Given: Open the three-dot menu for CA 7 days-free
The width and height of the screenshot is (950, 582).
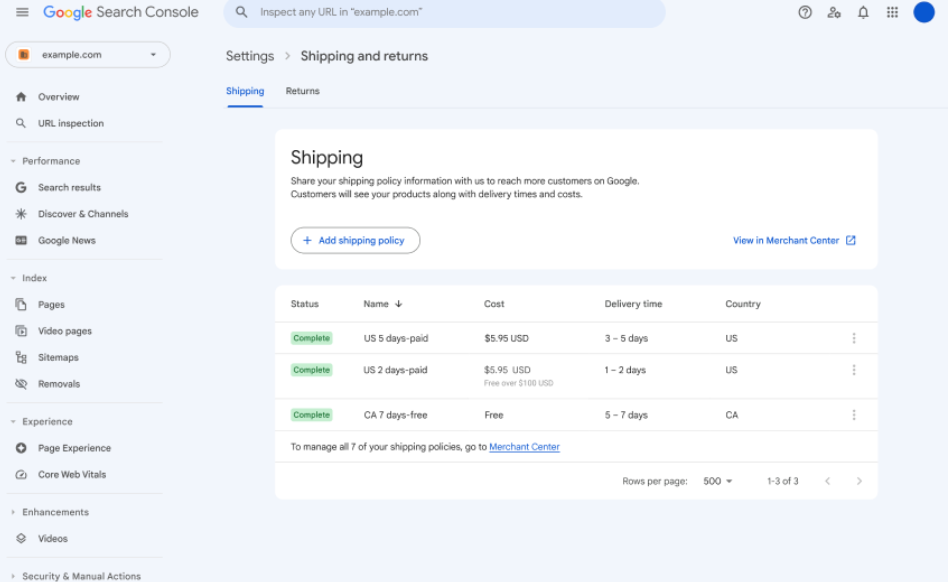Looking at the screenshot, I should pyautogui.click(x=854, y=415).
